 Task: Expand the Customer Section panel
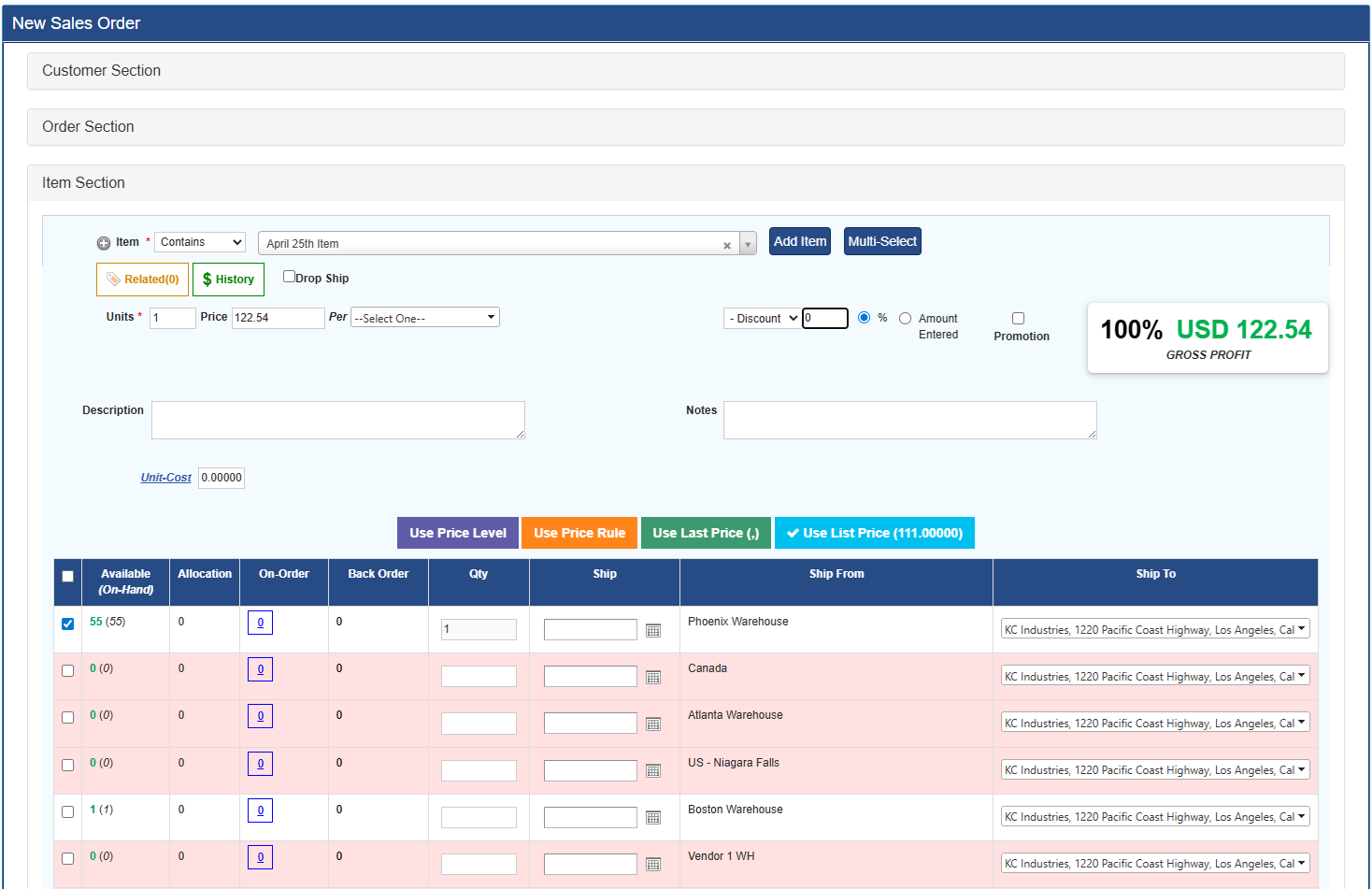click(686, 71)
